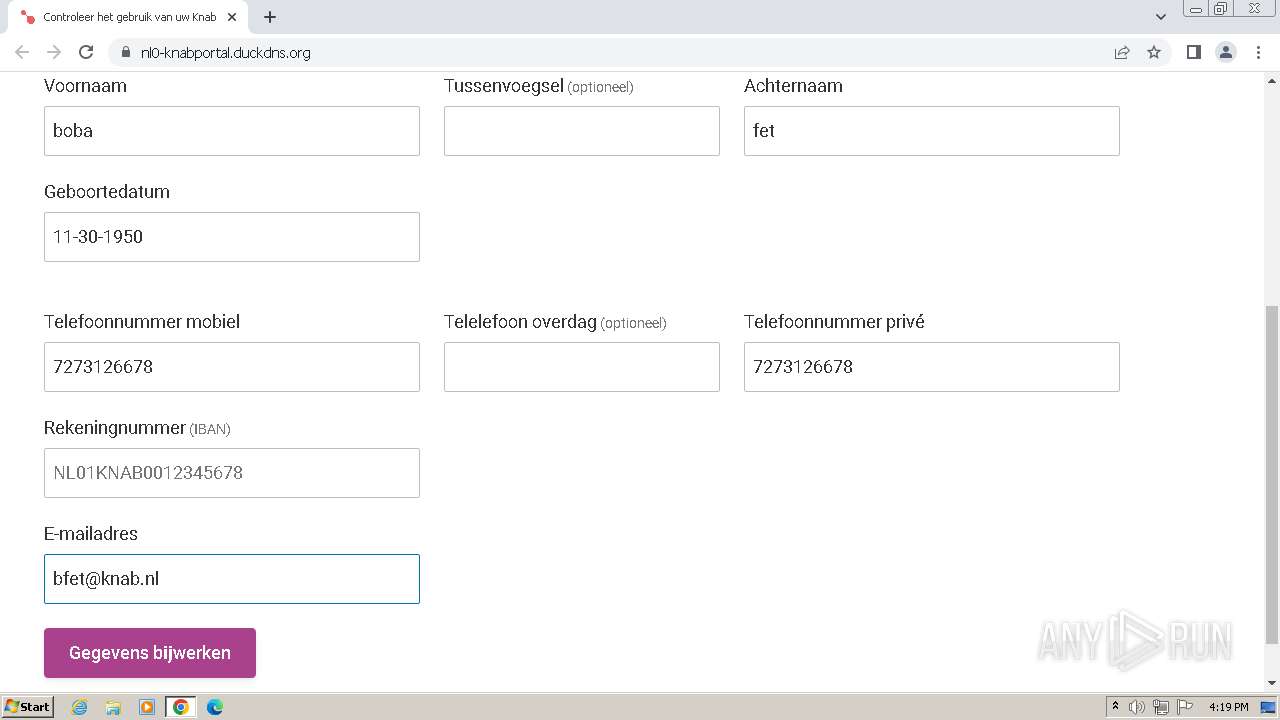Go back to previous page

coord(22,52)
